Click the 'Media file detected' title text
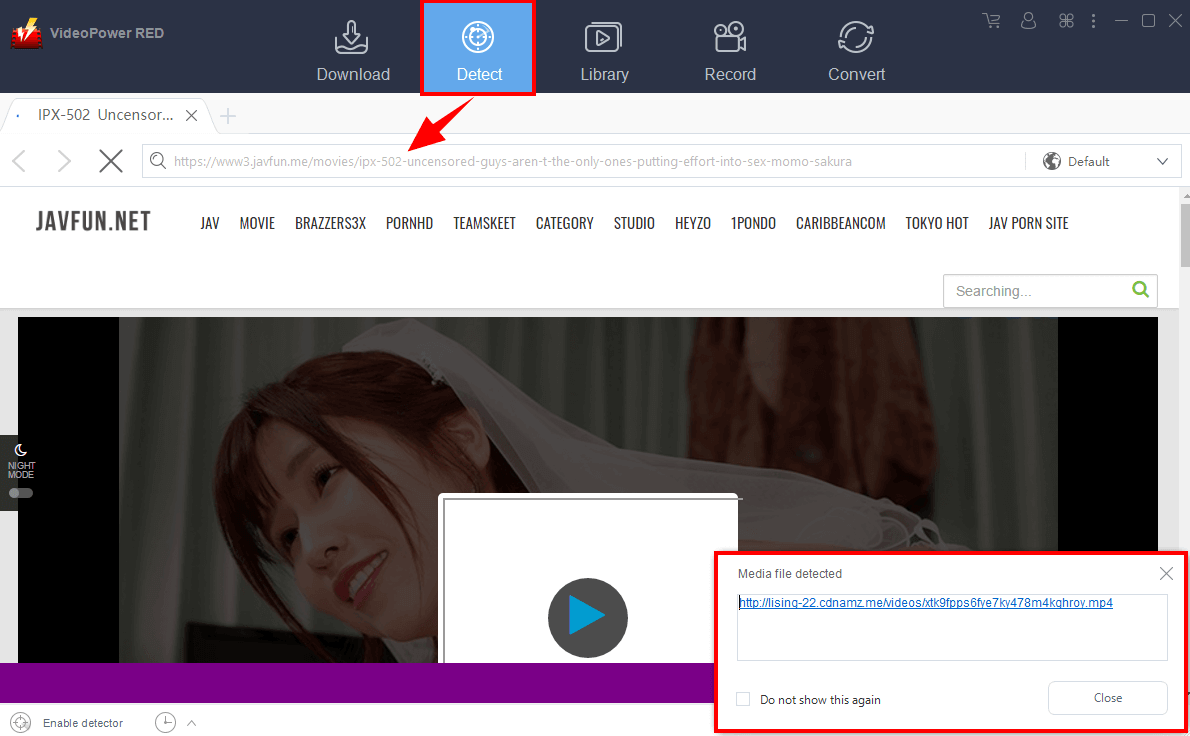 click(790, 574)
